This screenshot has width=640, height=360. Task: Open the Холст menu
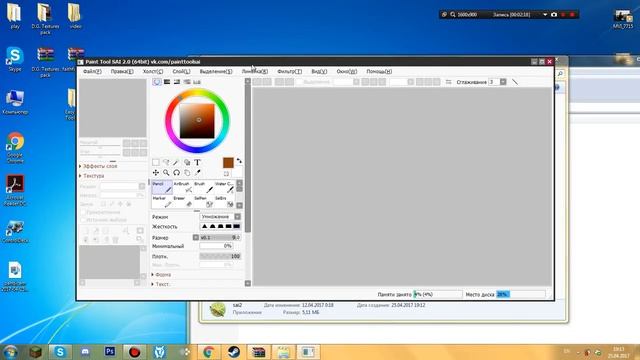coord(153,71)
